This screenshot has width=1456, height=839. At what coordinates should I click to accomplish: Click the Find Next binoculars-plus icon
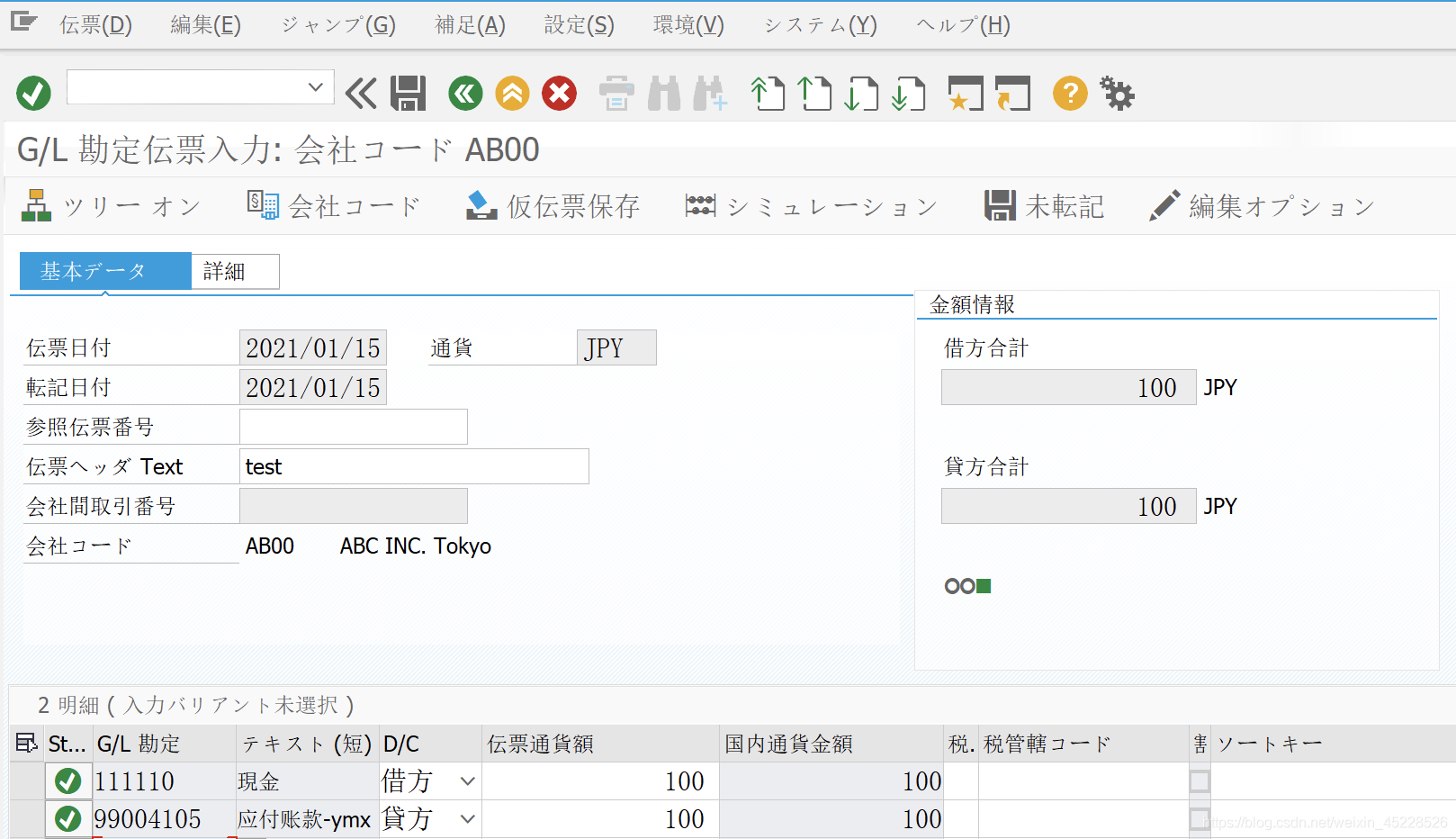point(710,93)
